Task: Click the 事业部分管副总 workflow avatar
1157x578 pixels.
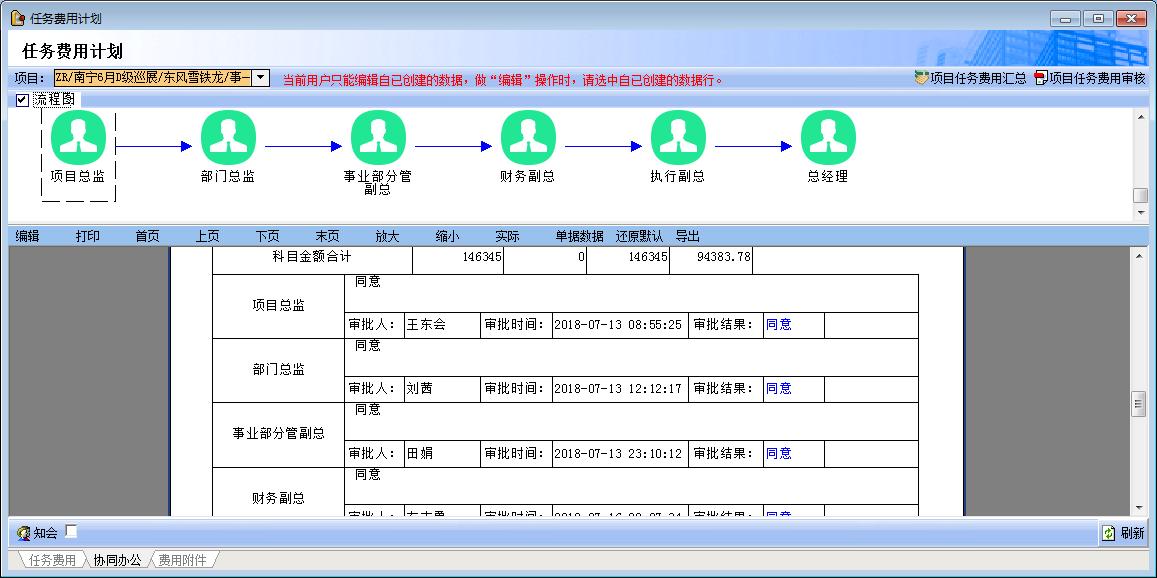Action: point(378,138)
